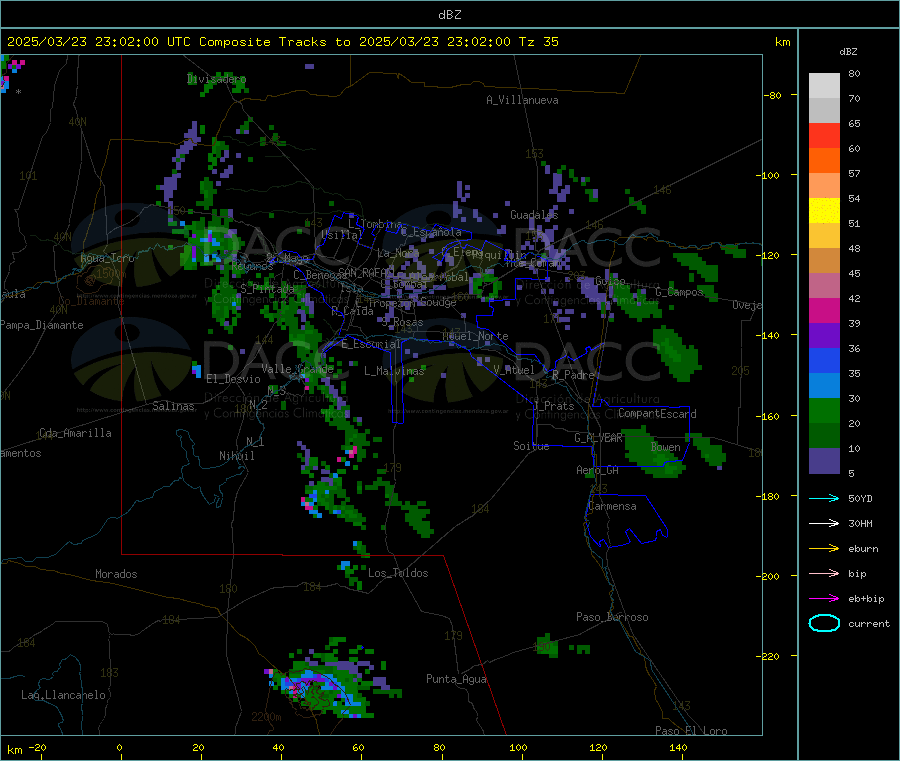Click the cyan 50YD arrow legend icon
The height and width of the screenshot is (761, 900).
tap(824, 498)
